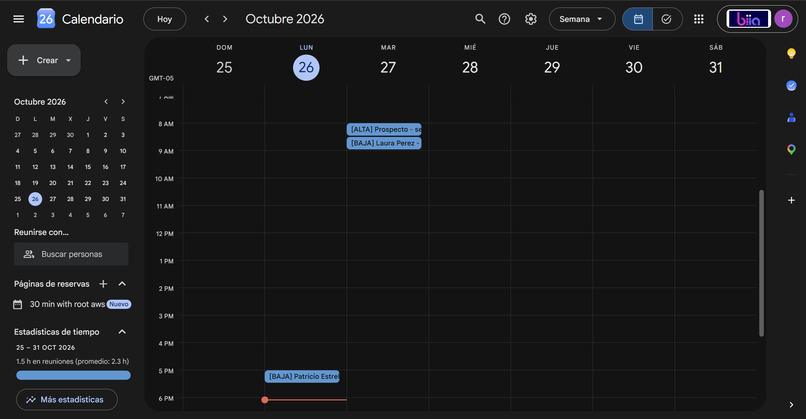Get add-ons plus icon in side panel

791,200
